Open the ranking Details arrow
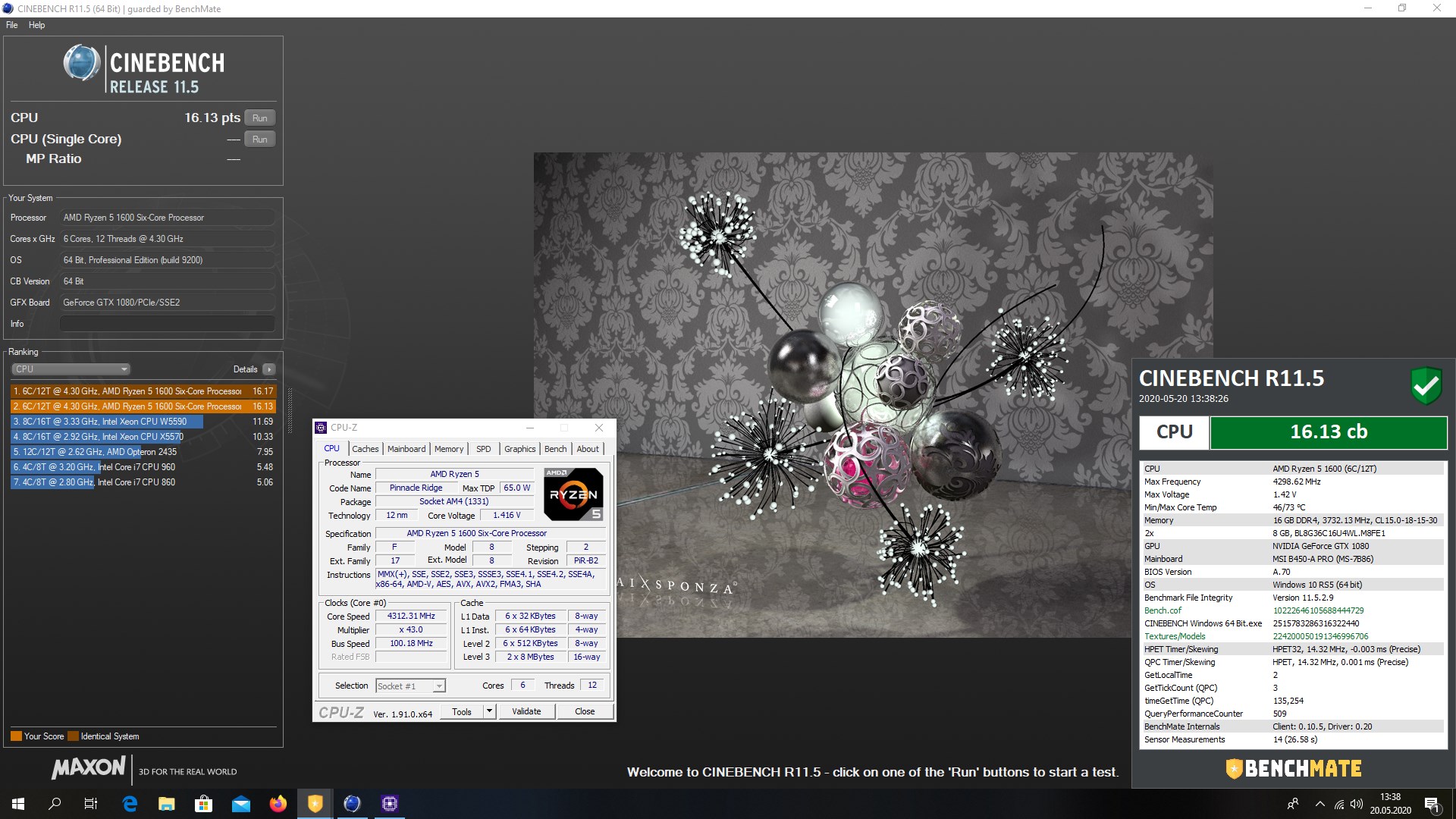Viewport: 1456px width, 819px height. tap(269, 369)
